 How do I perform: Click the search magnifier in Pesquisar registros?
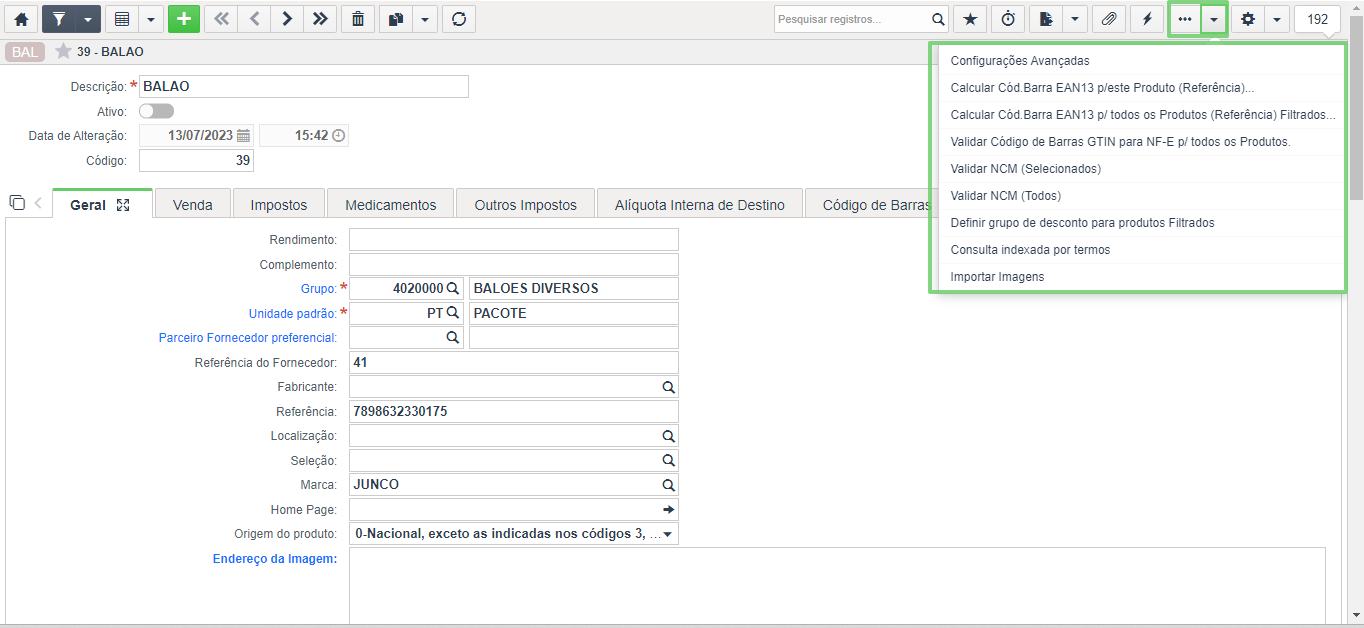pyautogui.click(x=938, y=19)
